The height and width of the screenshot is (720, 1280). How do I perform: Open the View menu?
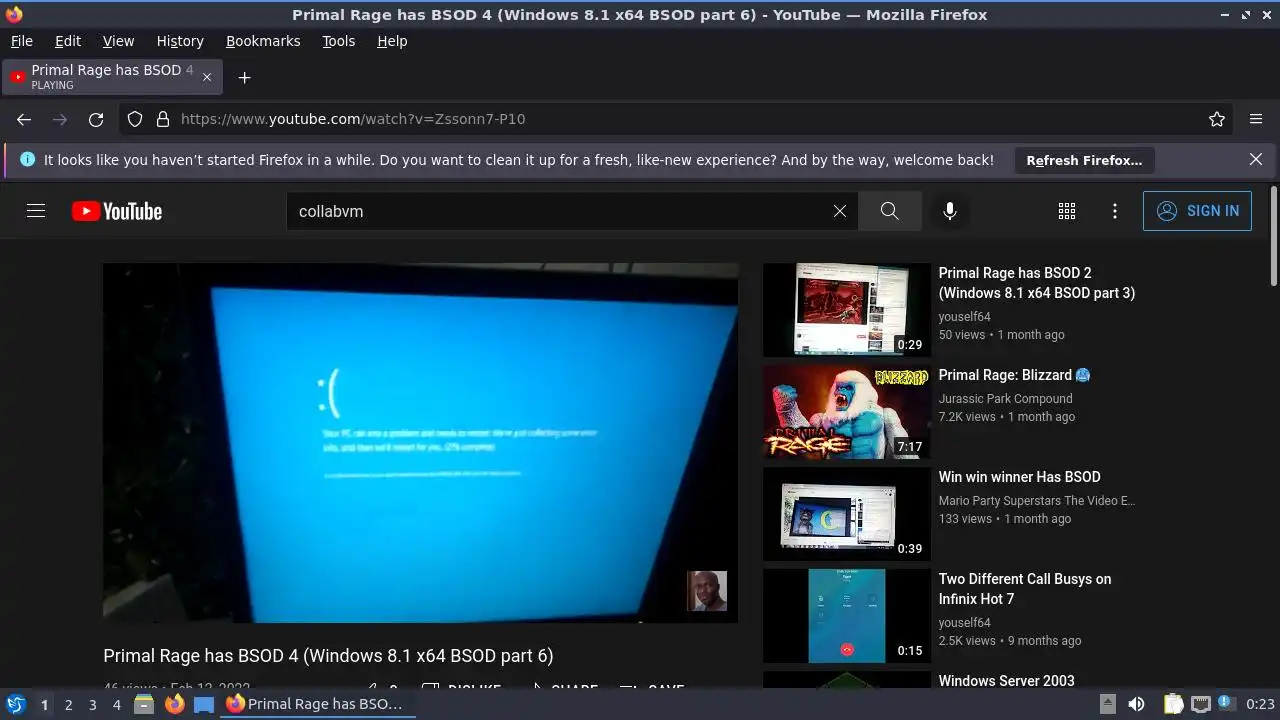pos(118,41)
